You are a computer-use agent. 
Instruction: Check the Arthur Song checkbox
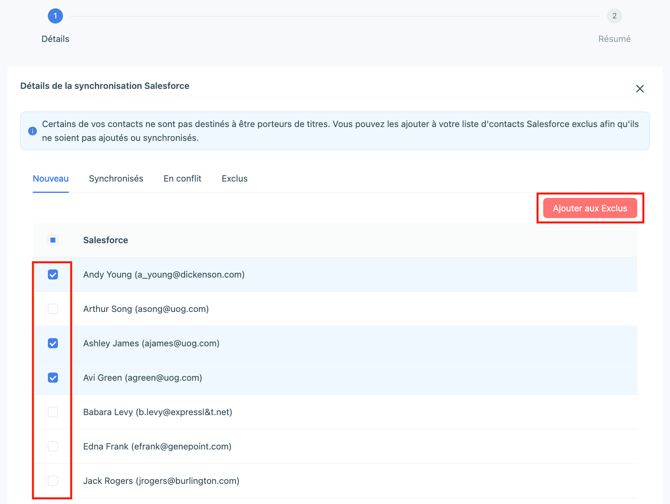(x=53, y=309)
